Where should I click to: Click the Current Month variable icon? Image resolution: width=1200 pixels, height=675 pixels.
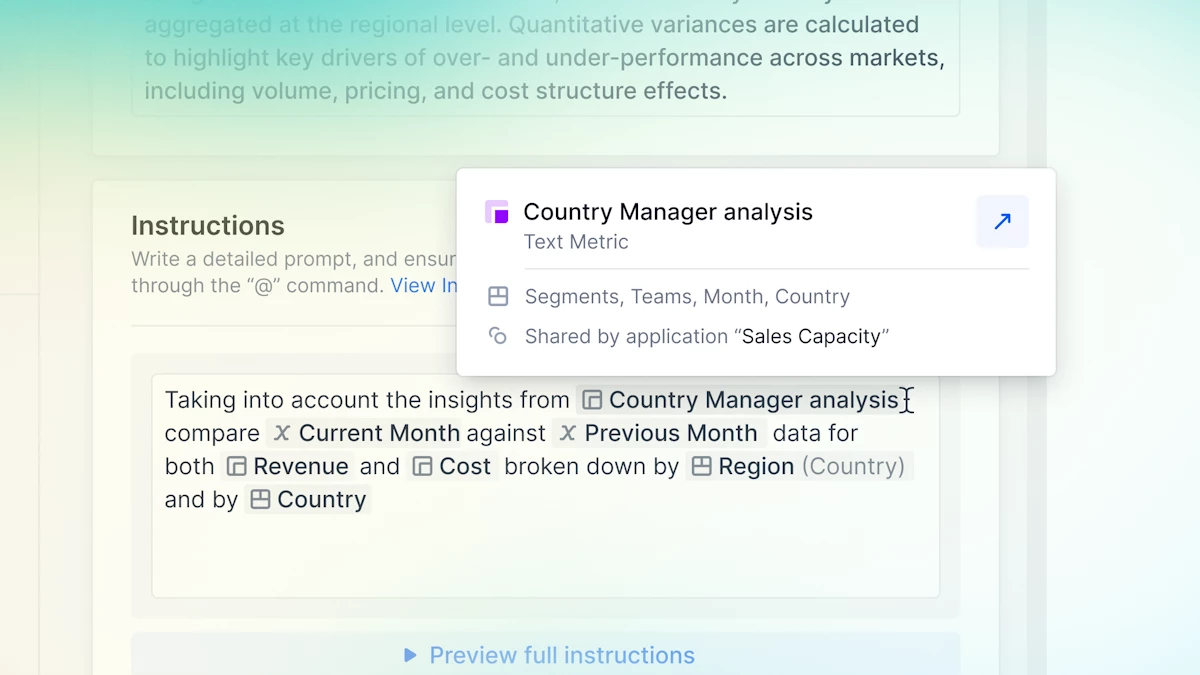tap(282, 433)
